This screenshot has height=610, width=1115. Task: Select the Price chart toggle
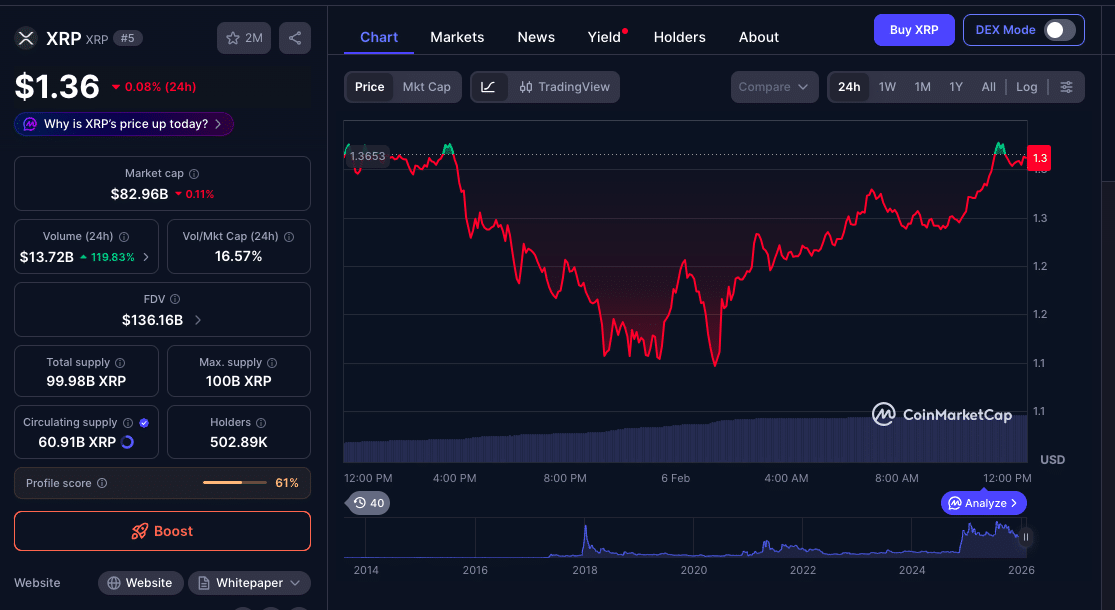tap(369, 87)
